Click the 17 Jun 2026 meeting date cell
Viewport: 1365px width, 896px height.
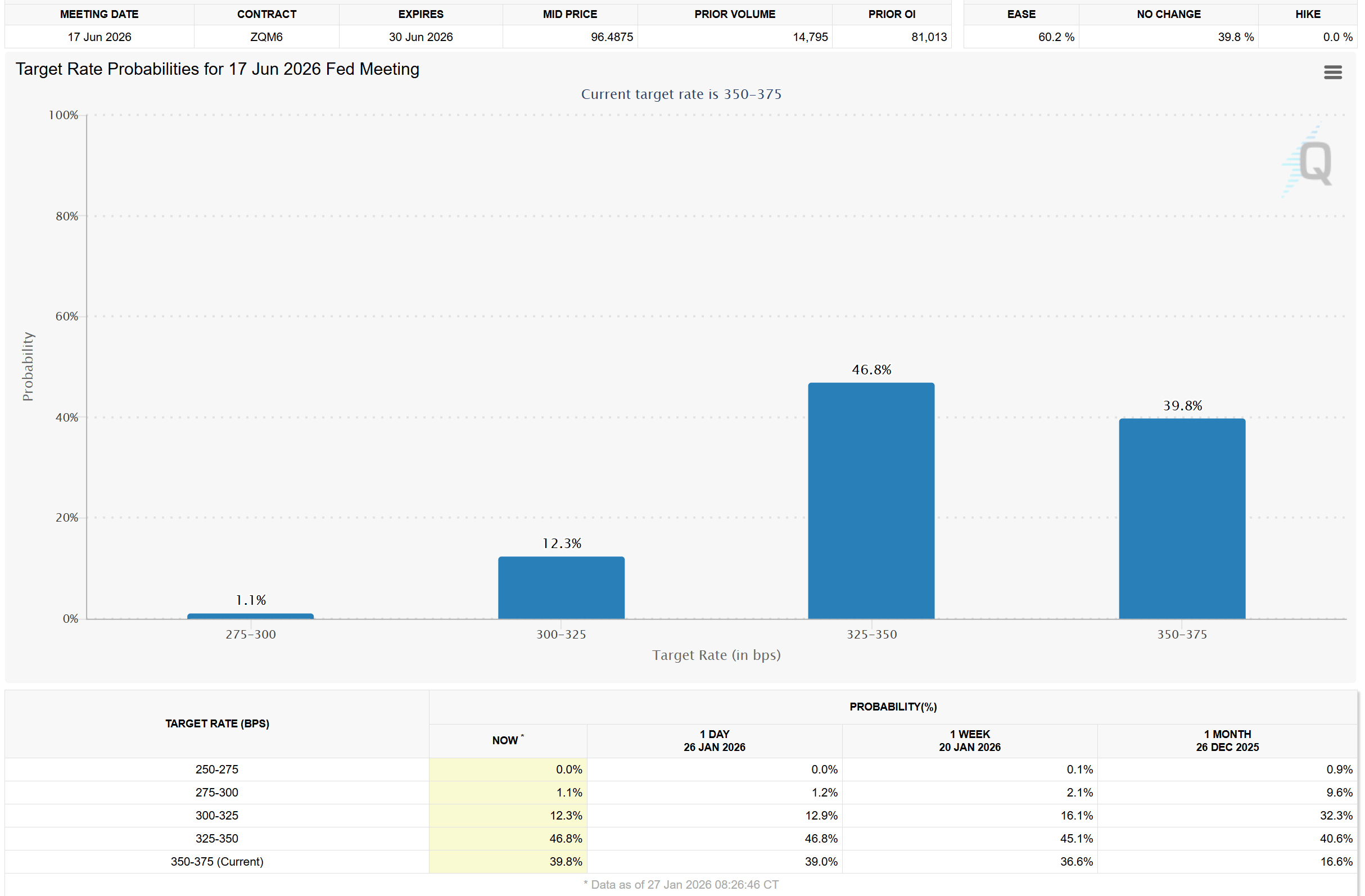tap(99, 37)
